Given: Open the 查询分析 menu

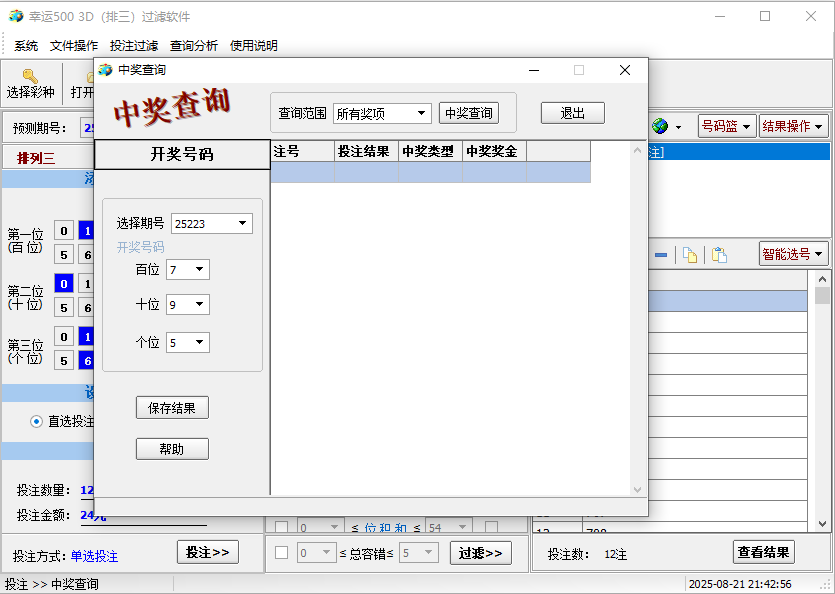Looking at the screenshot, I should [x=193, y=45].
